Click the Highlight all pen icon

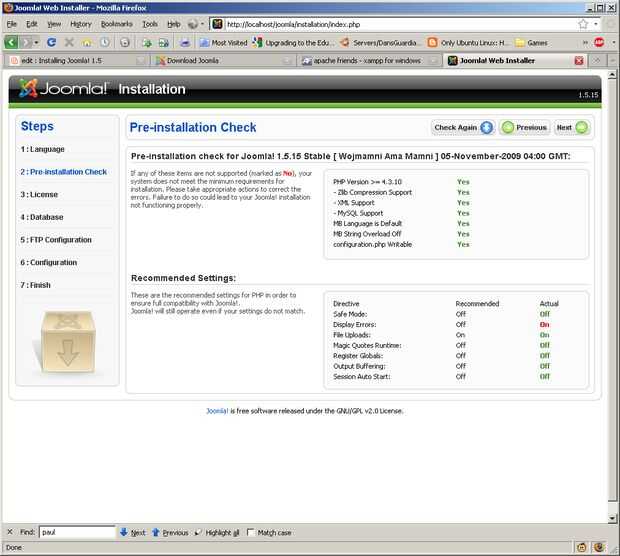pyautogui.click(x=198, y=532)
